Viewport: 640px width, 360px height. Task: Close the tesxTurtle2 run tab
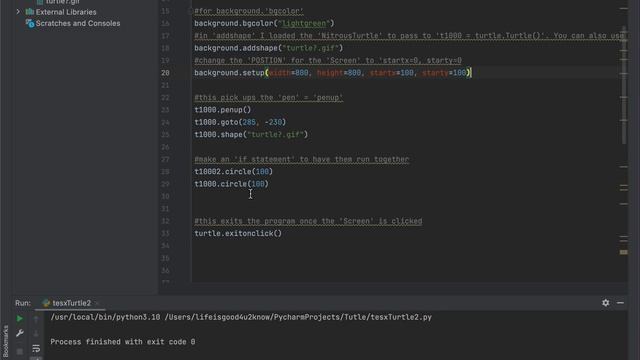pyautogui.click(x=97, y=303)
